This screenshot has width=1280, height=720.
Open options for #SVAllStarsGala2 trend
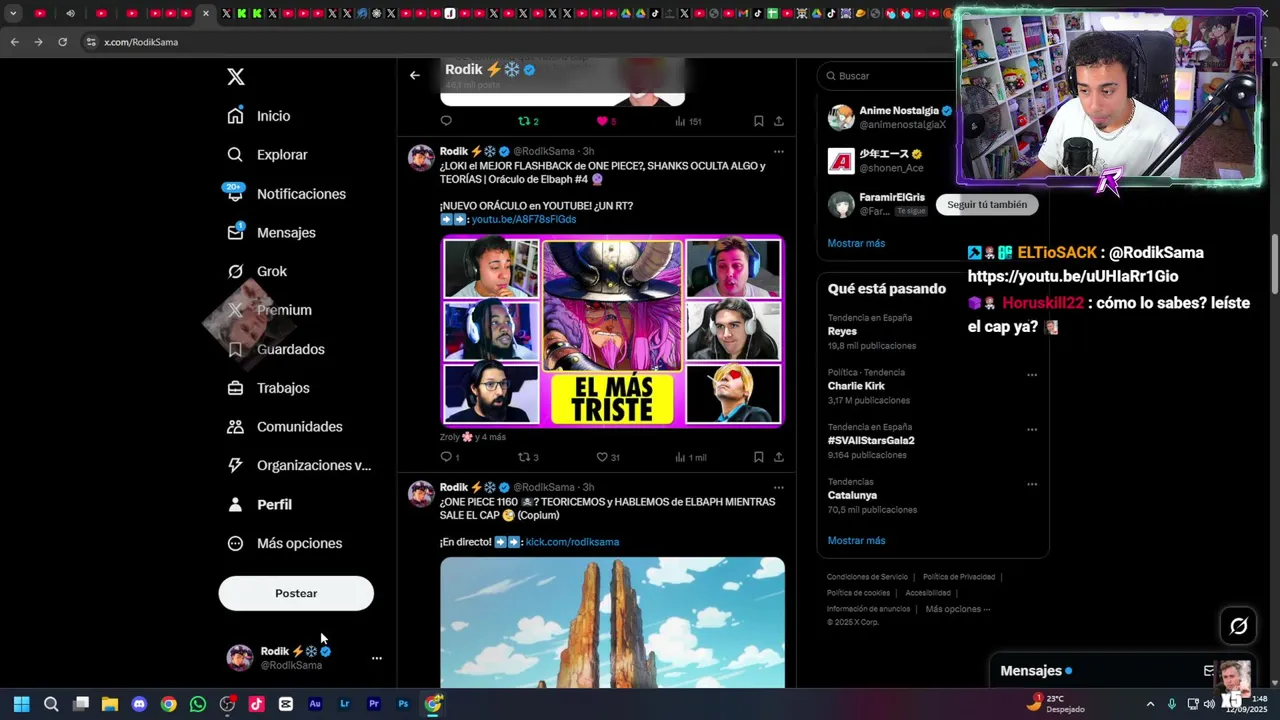[1032, 430]
